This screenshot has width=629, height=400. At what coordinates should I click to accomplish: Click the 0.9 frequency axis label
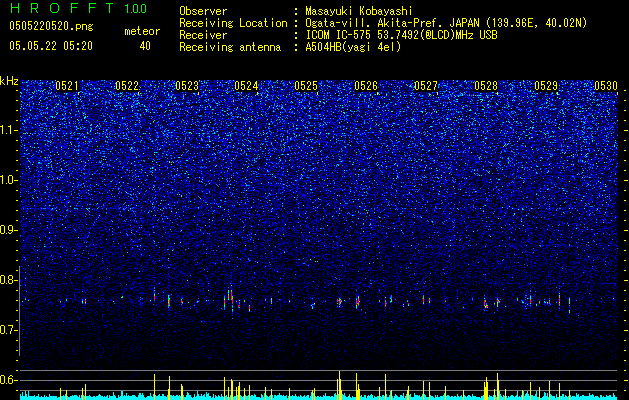[9, 230]
